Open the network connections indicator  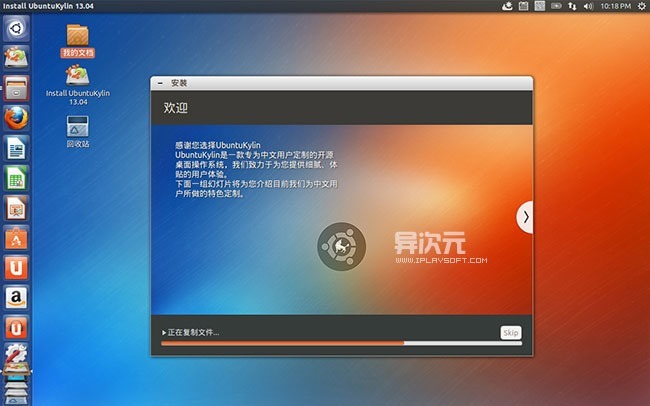click(572, 6)
